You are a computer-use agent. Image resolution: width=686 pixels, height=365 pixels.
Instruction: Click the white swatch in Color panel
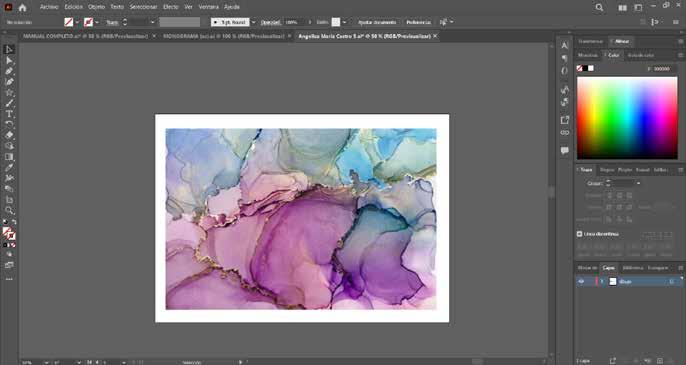coord(591,68)
